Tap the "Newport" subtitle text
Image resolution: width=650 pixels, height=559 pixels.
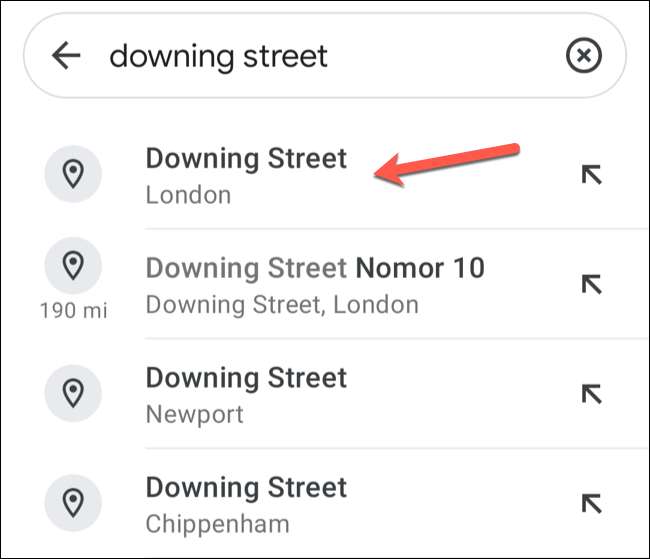coord(195,414)
